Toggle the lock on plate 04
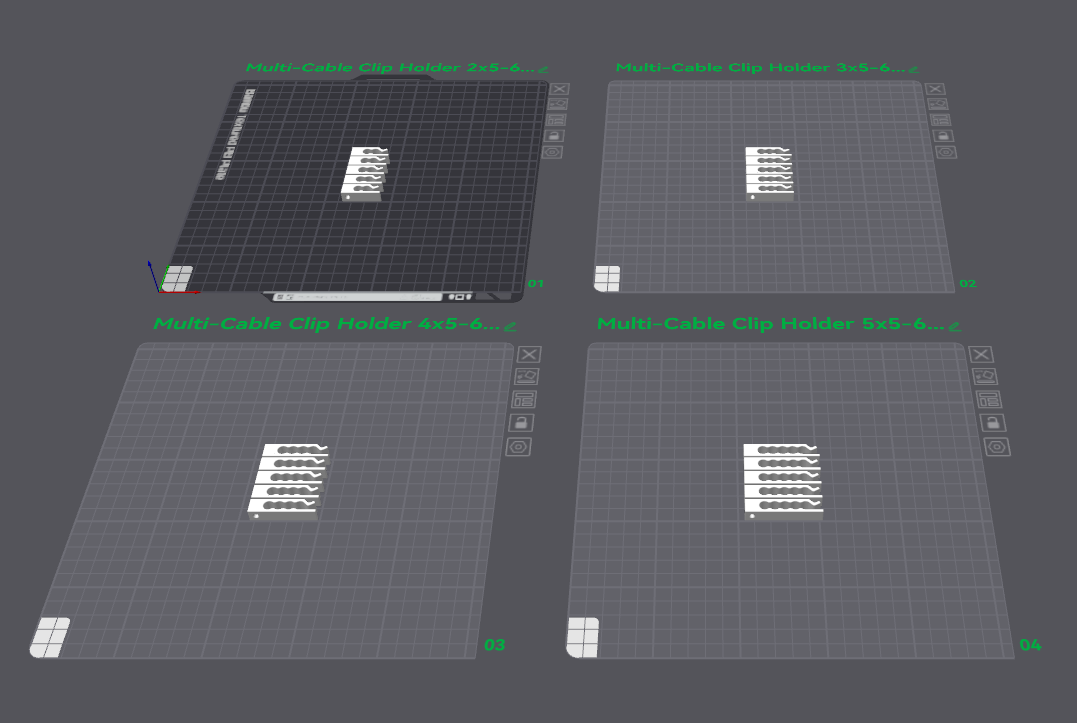 pyautogui.click(x=993, y=423)
